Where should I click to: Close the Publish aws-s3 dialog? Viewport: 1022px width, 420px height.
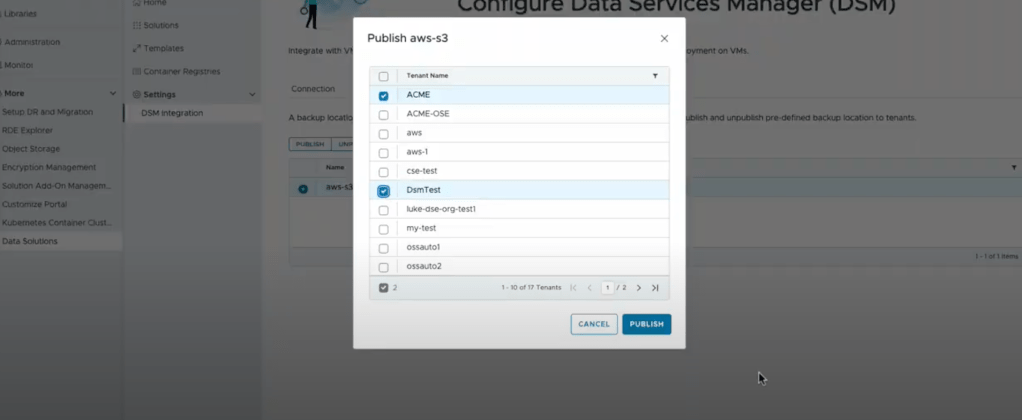(664, 39)
